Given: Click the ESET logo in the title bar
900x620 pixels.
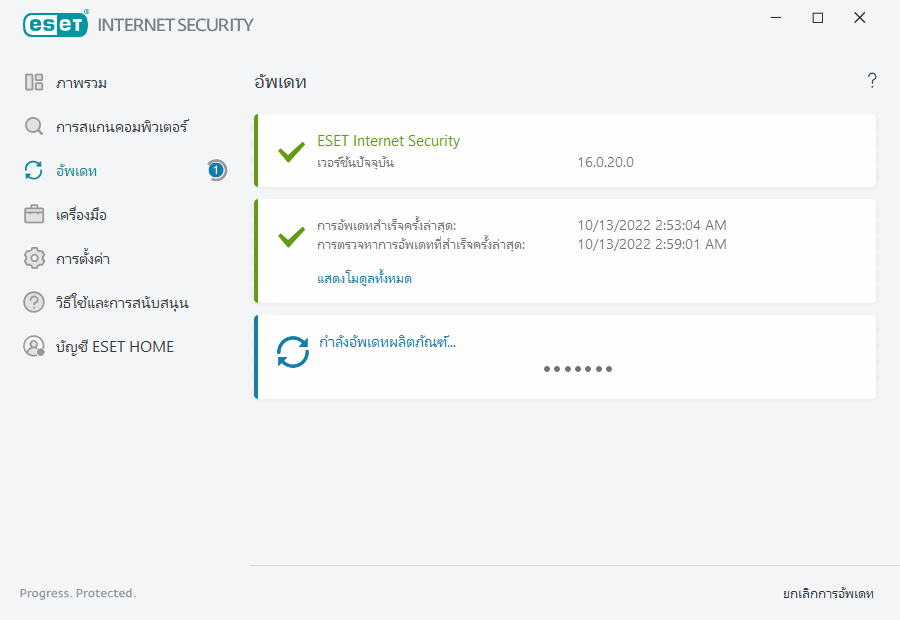Looking at the screenshot, I should pyautogui.click(x=55, y=24).
